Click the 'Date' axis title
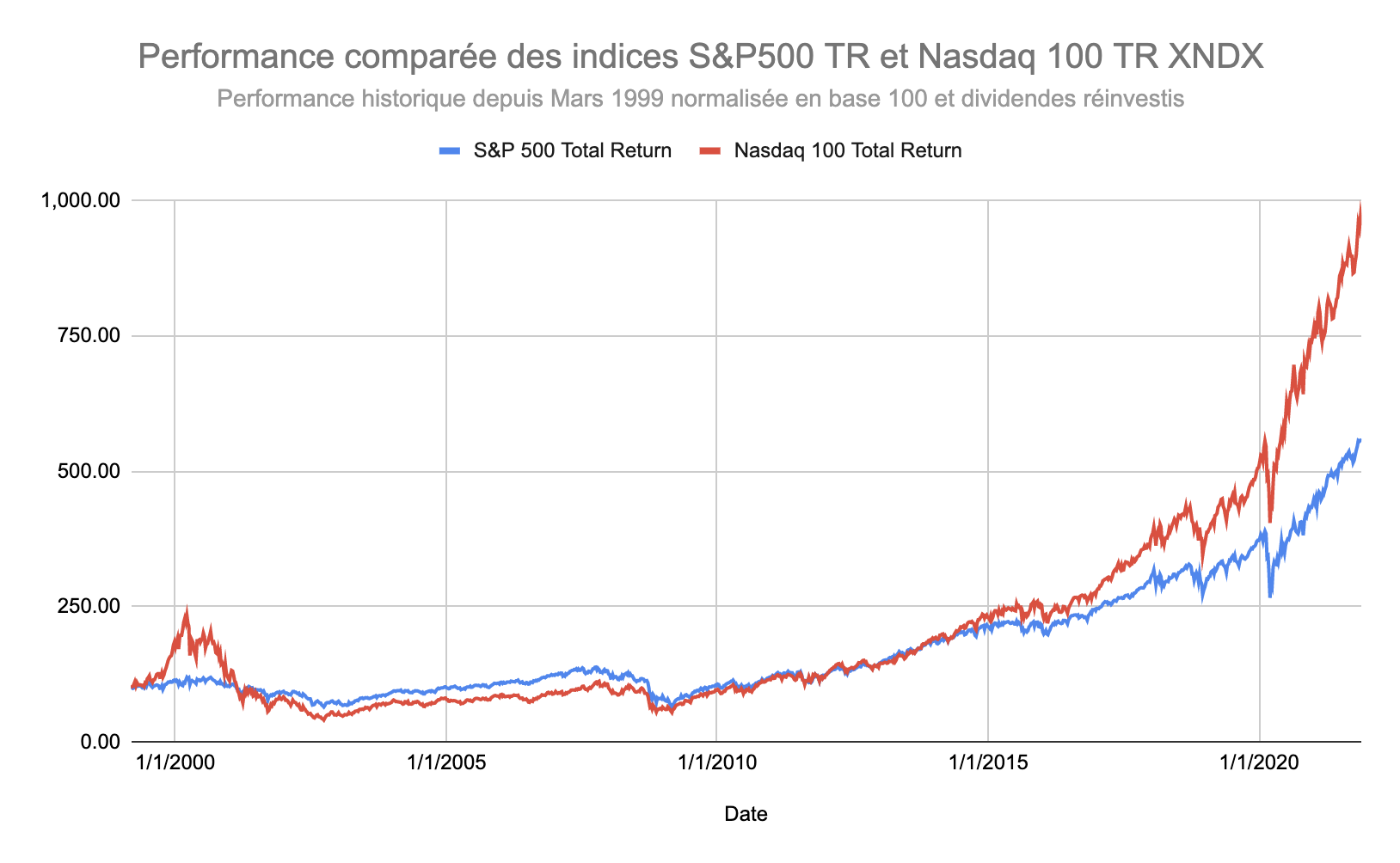 pos(746,814)
